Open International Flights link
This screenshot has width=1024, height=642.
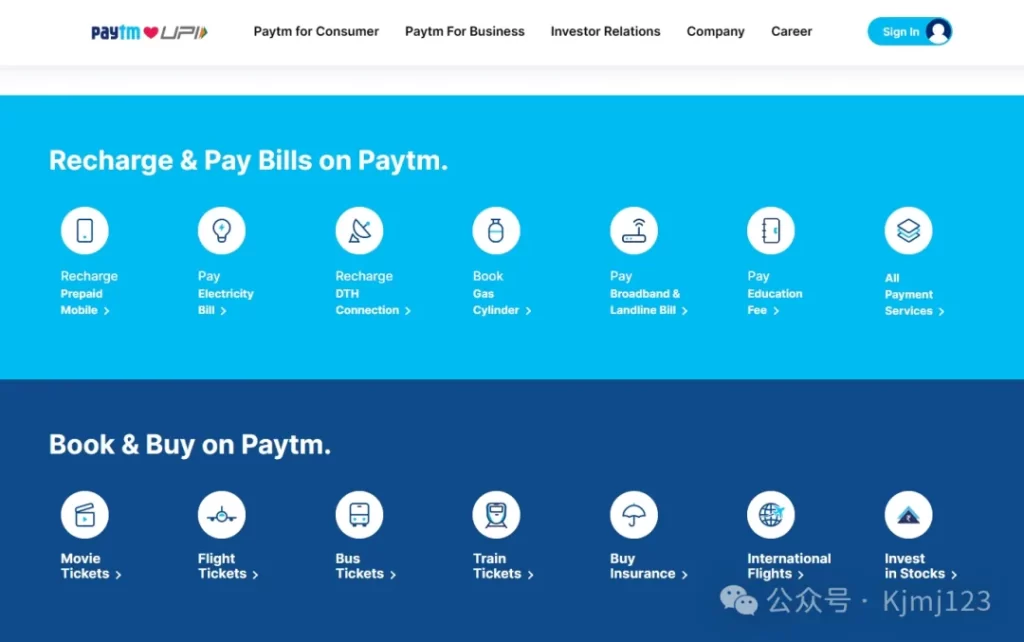point(789,566)
